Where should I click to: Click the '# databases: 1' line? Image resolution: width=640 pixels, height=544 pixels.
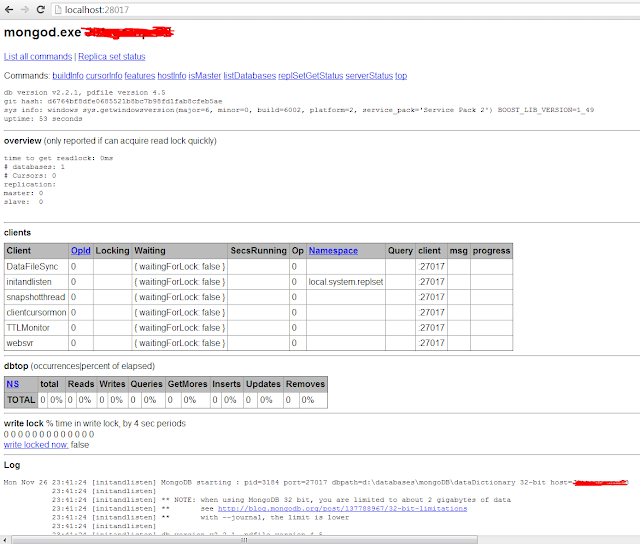[34, 167]
